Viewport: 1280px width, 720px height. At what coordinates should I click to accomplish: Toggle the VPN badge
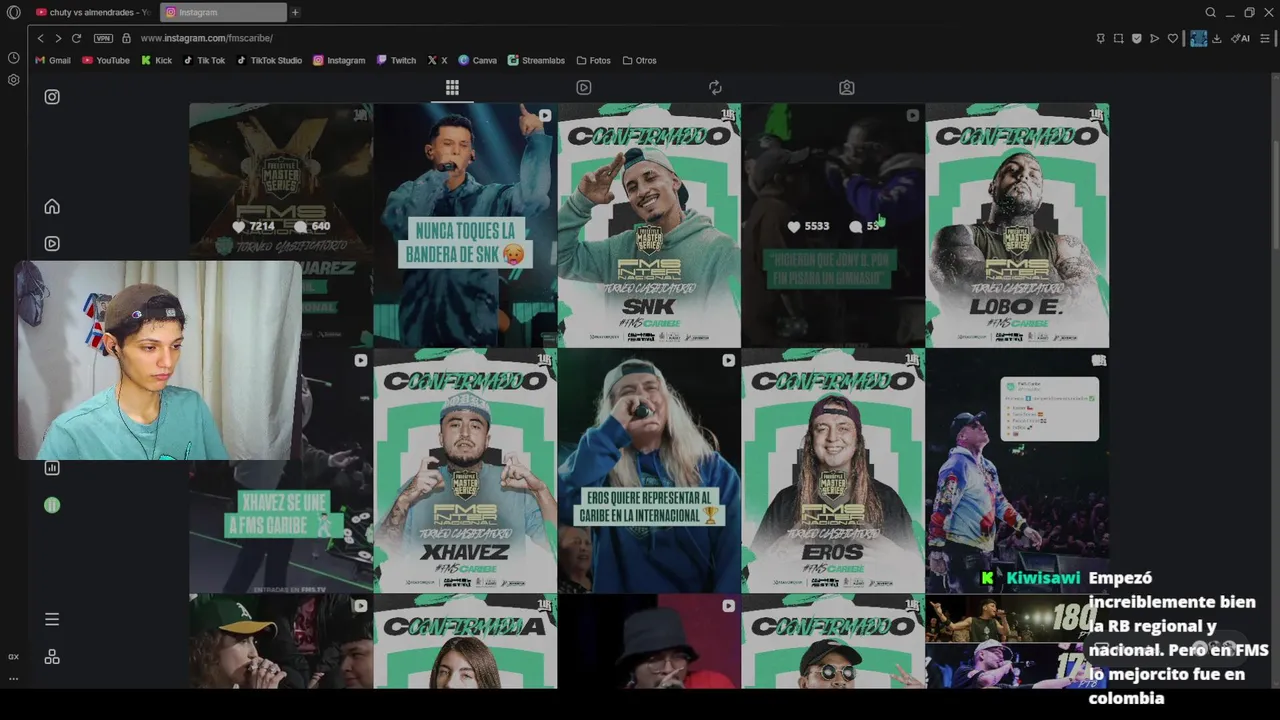click(x=103, y=38)
